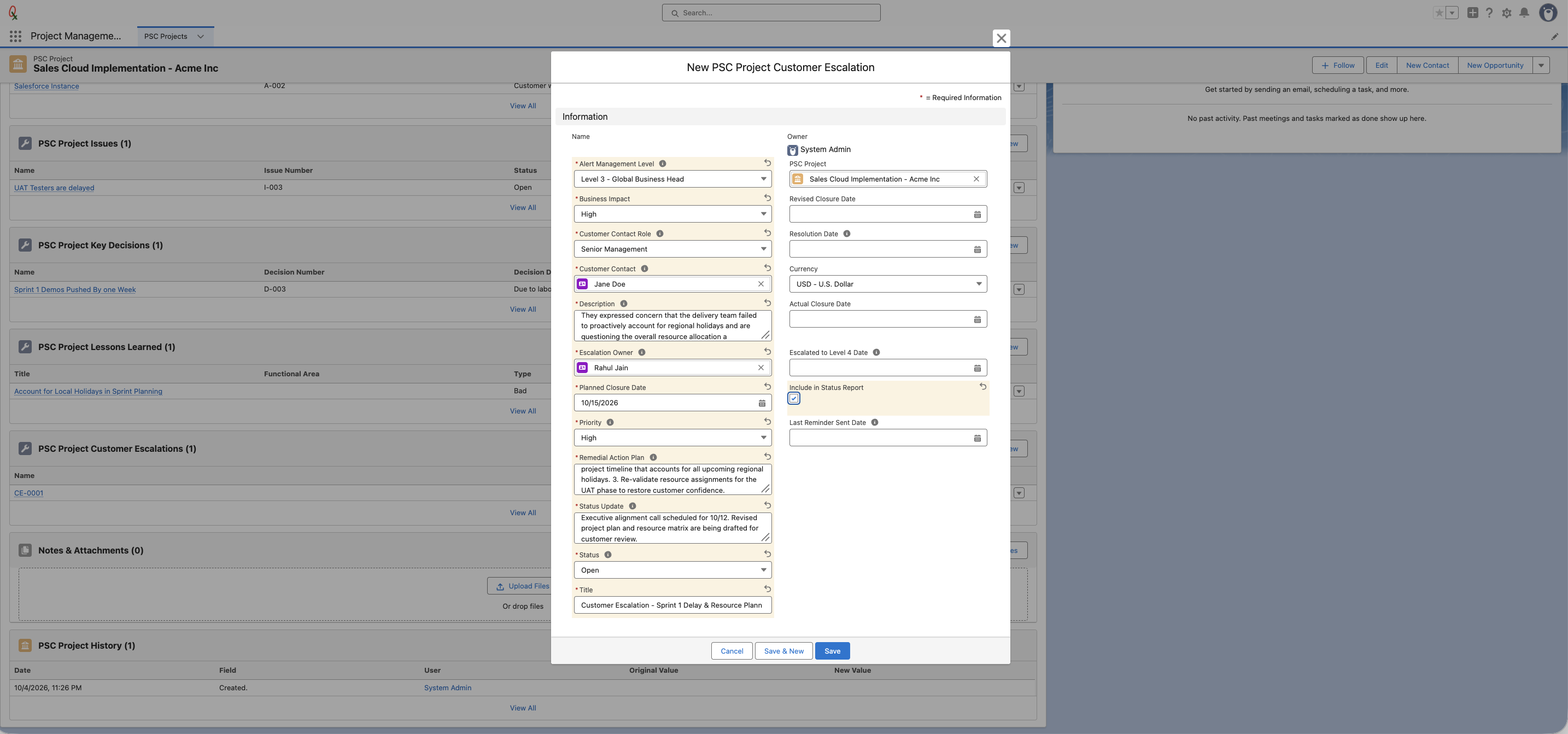Open the Help question mark icon

point(1489,13)
